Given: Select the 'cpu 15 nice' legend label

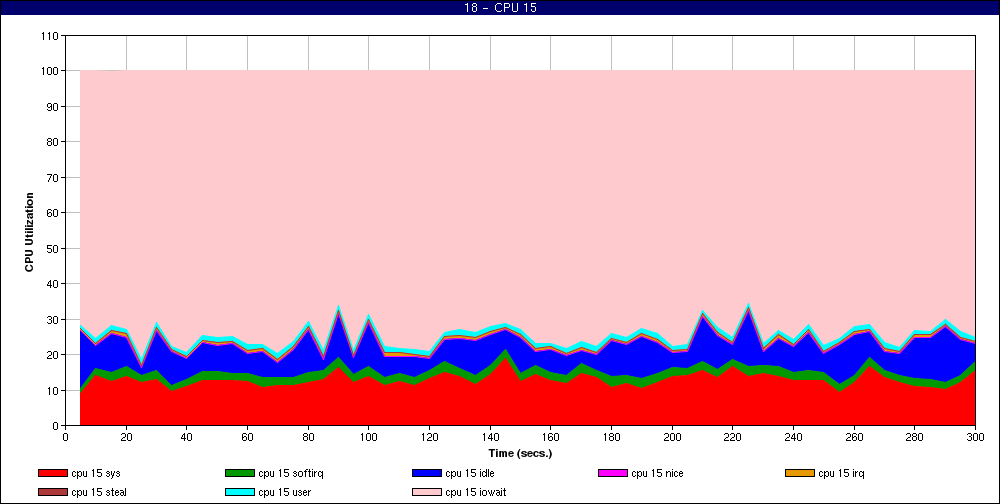Looking at the screenshot, I should [x=657, y=473].
